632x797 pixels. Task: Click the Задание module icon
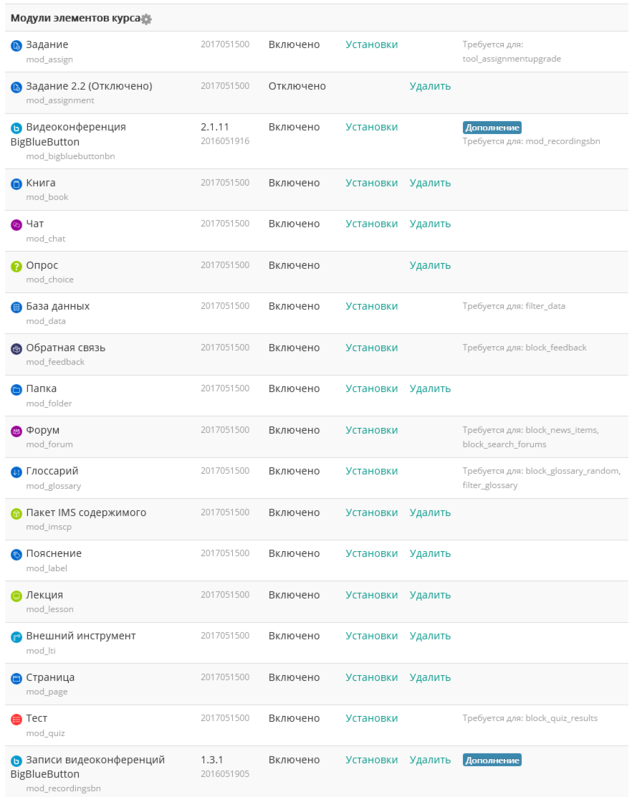[x=16, y=46]
